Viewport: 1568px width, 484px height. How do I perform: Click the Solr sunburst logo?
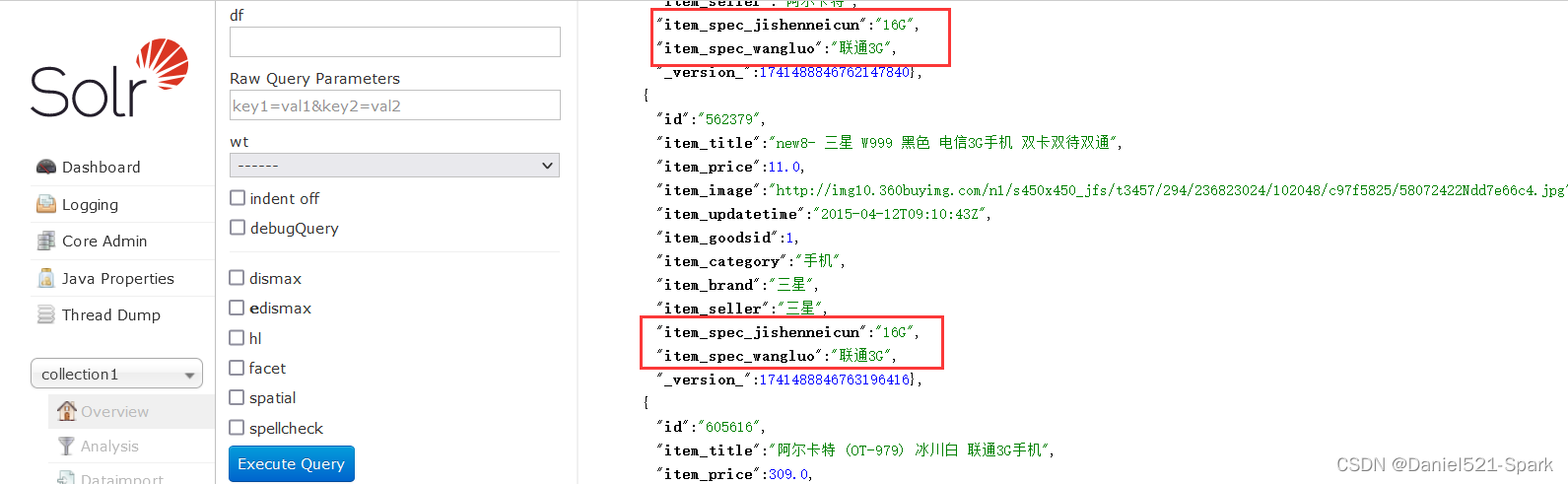(162, 65)
